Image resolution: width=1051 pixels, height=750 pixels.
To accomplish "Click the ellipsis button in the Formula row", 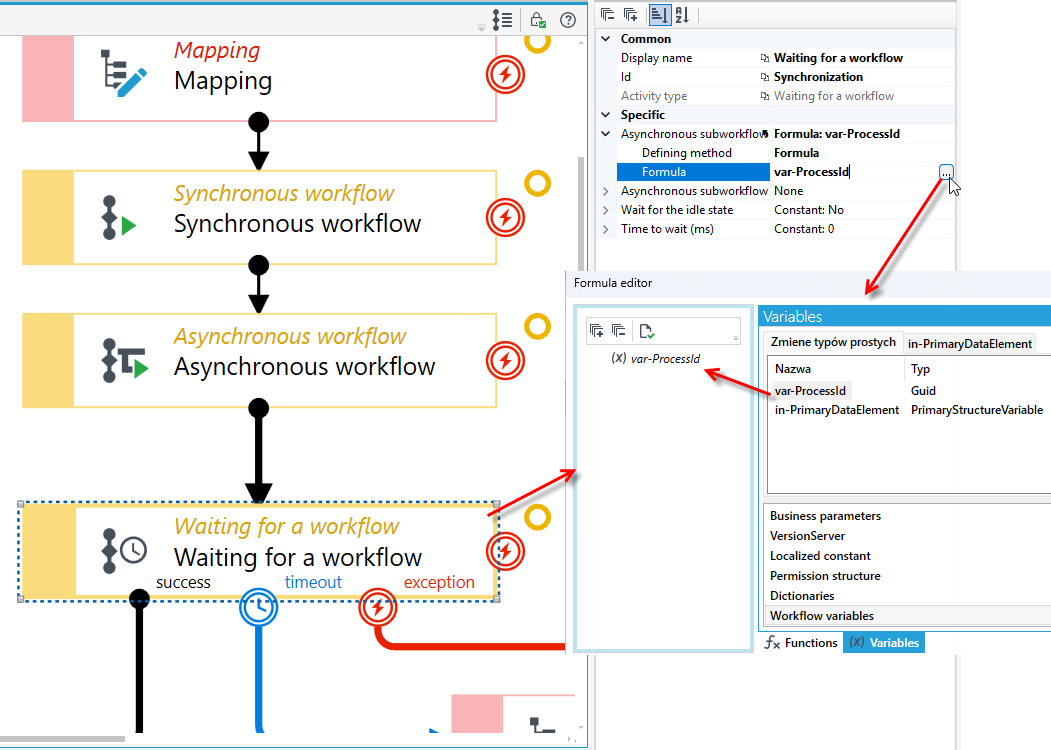I will tap(946, 172).
